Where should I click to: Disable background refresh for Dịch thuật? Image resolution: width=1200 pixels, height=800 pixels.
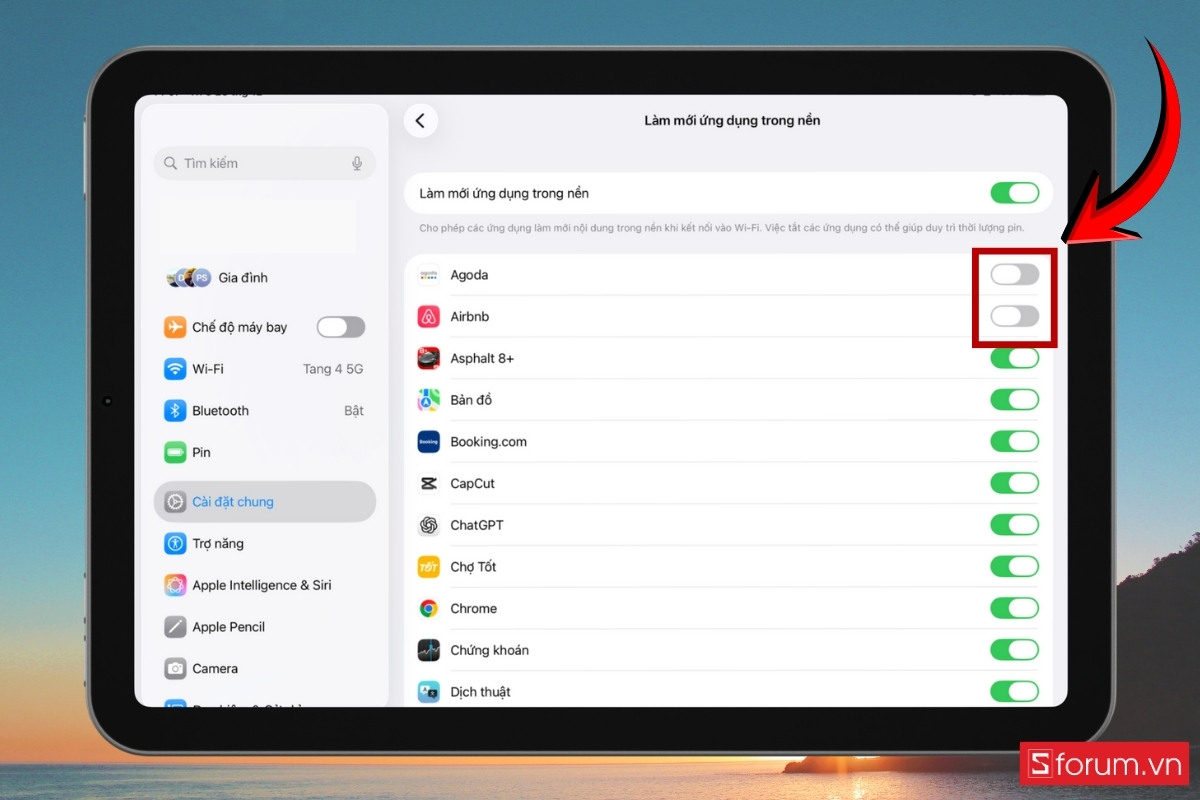1015,692
